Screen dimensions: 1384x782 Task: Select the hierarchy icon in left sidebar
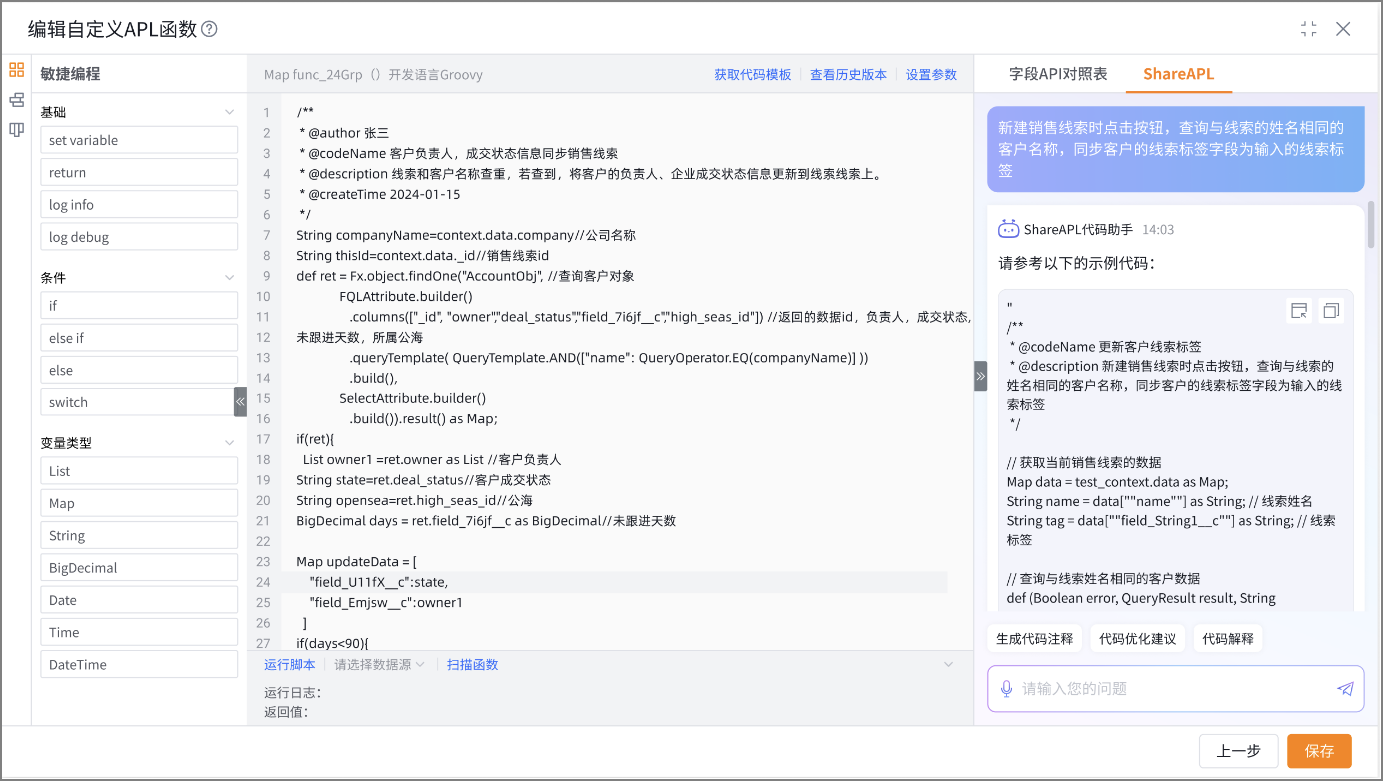coord(16,100)
